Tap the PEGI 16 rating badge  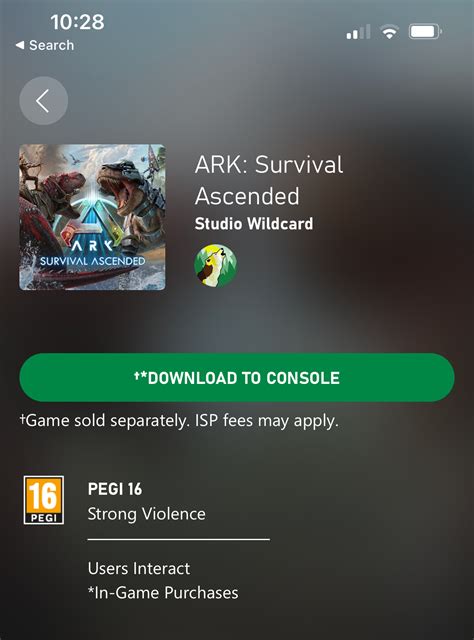[44, 500]
